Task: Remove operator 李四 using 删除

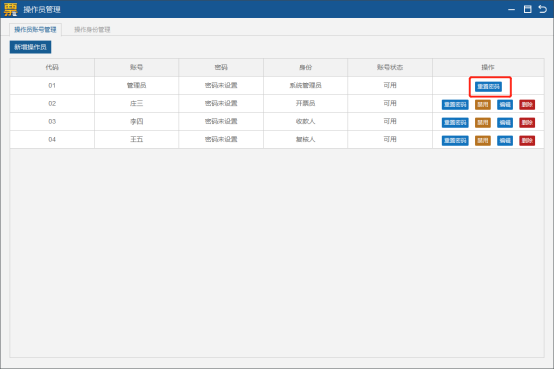Action: [x=527, y=123]
